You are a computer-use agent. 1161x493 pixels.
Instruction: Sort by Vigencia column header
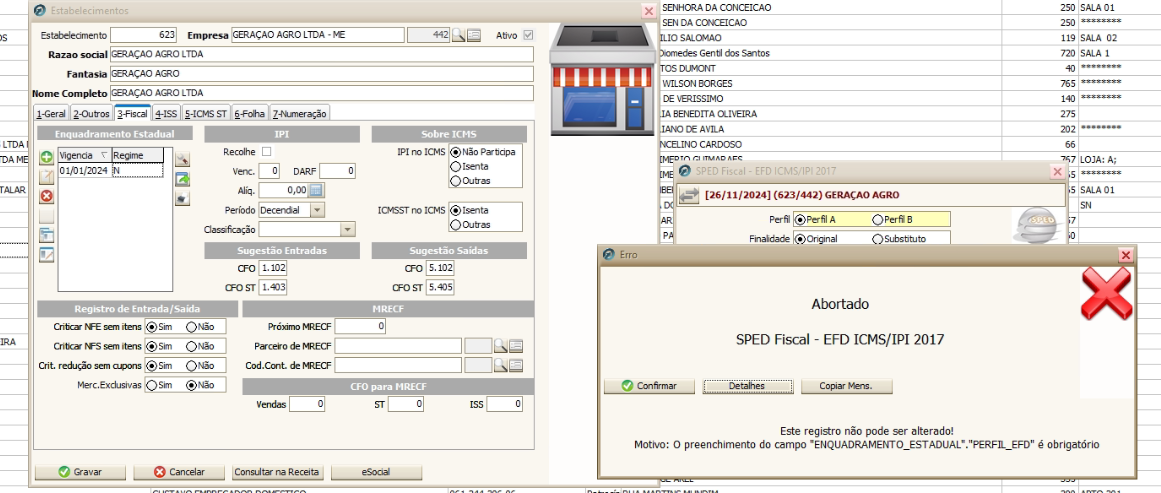click(x=84, y=155)
